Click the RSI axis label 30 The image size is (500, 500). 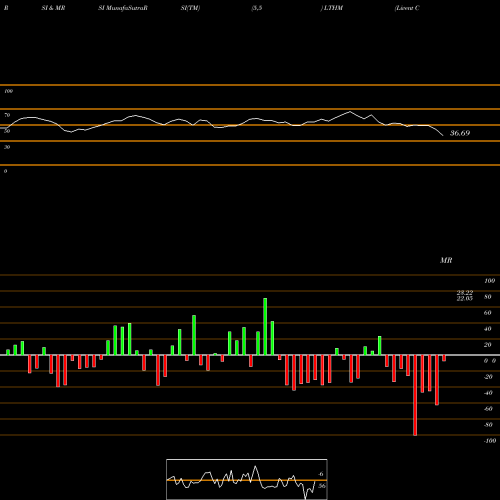pos(7,147)
